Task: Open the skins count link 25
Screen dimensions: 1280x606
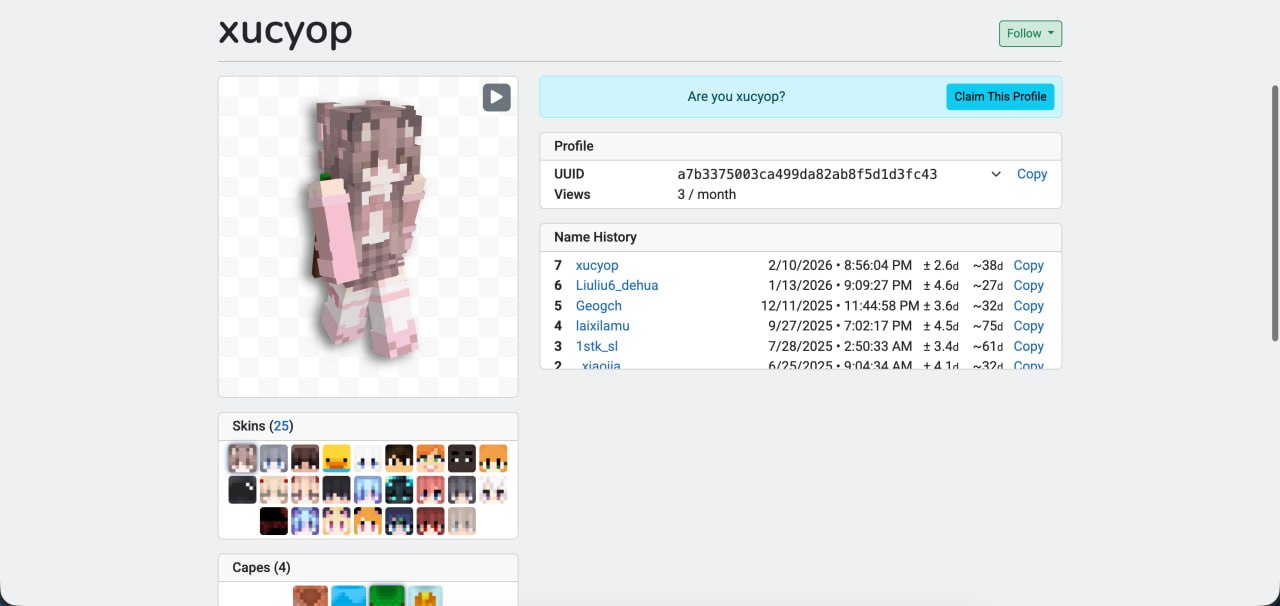Action: (x=281, y=426)
